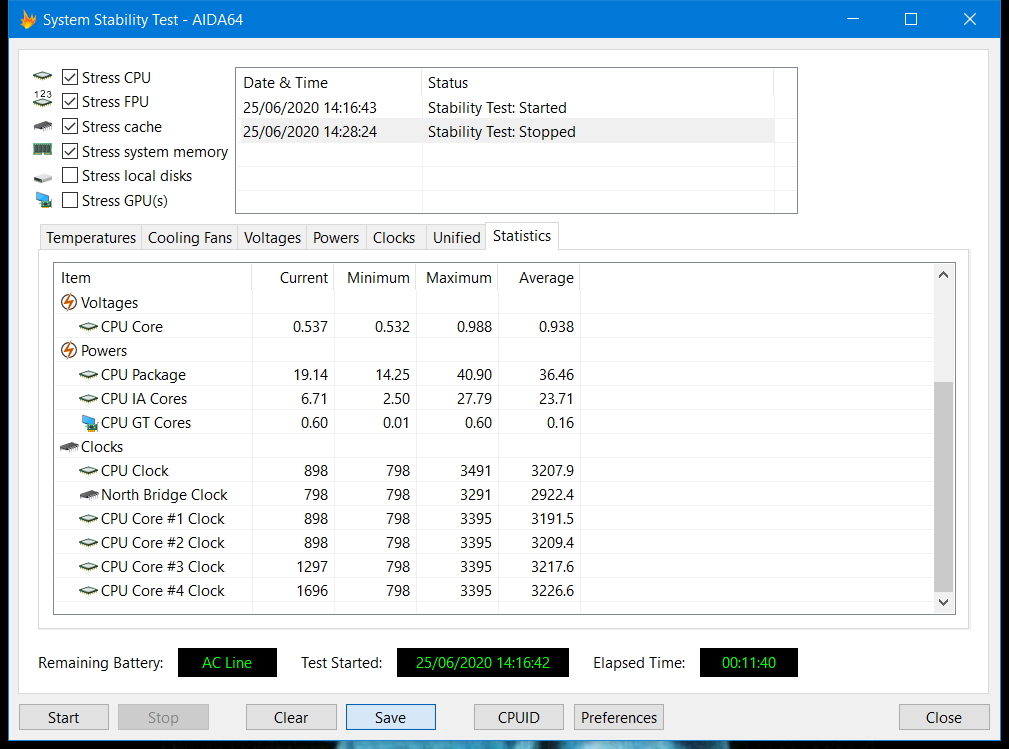This screenshot has width=1009, height=749.
Task: Open the CPUID panel button
Action: [519, 717]
